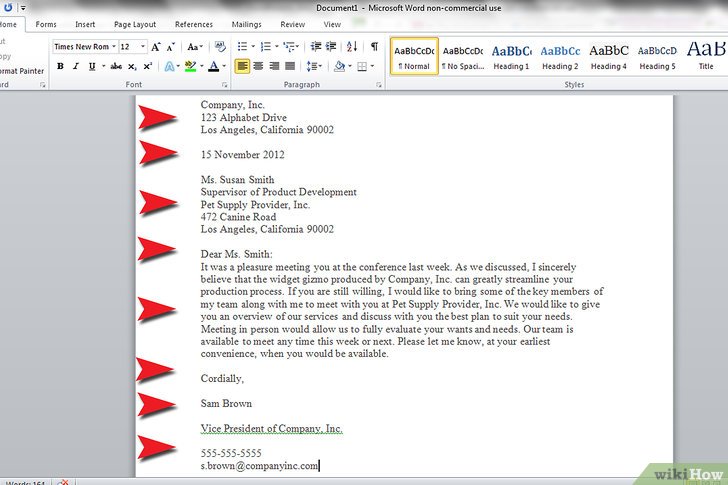Open the font name dropdown
This screenshot has width=728, height=485.
(x=114, y=46)
